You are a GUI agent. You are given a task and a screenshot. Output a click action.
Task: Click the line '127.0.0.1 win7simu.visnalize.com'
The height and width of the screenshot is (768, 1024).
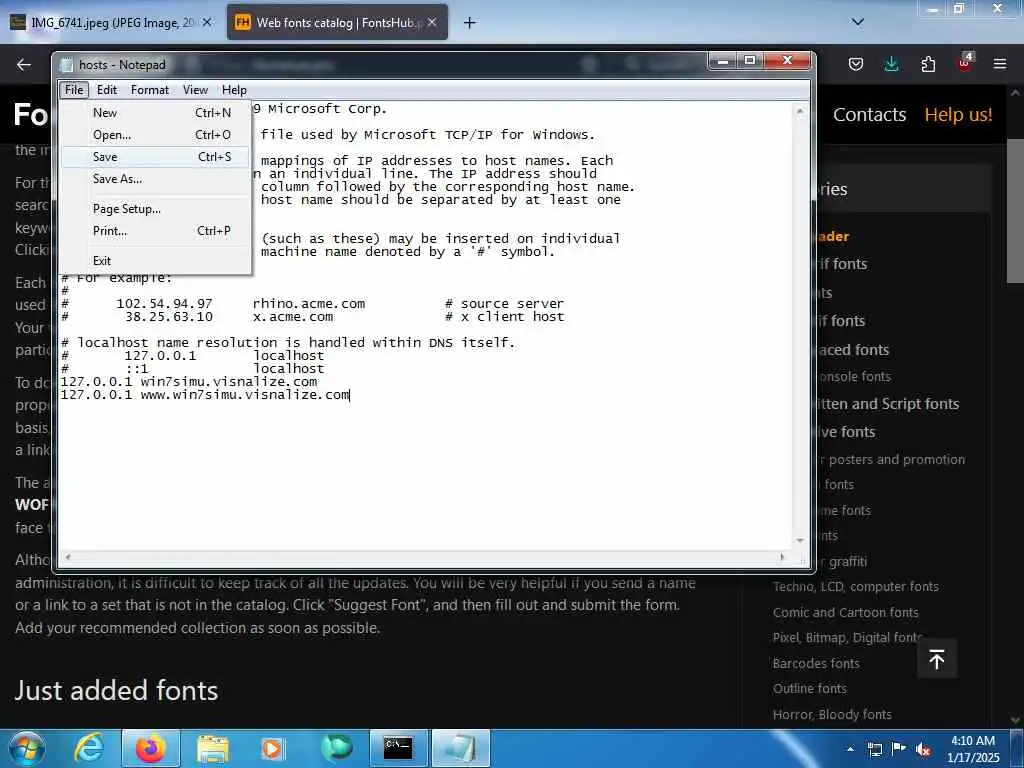(189, 381)
